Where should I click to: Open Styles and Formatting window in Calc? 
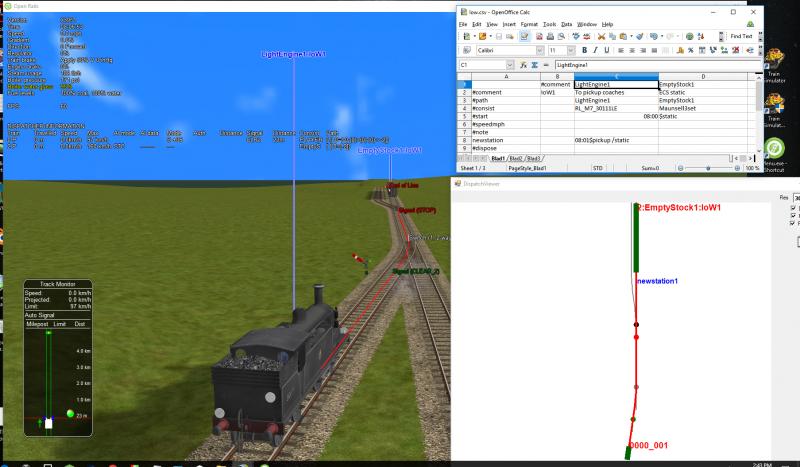466,50
